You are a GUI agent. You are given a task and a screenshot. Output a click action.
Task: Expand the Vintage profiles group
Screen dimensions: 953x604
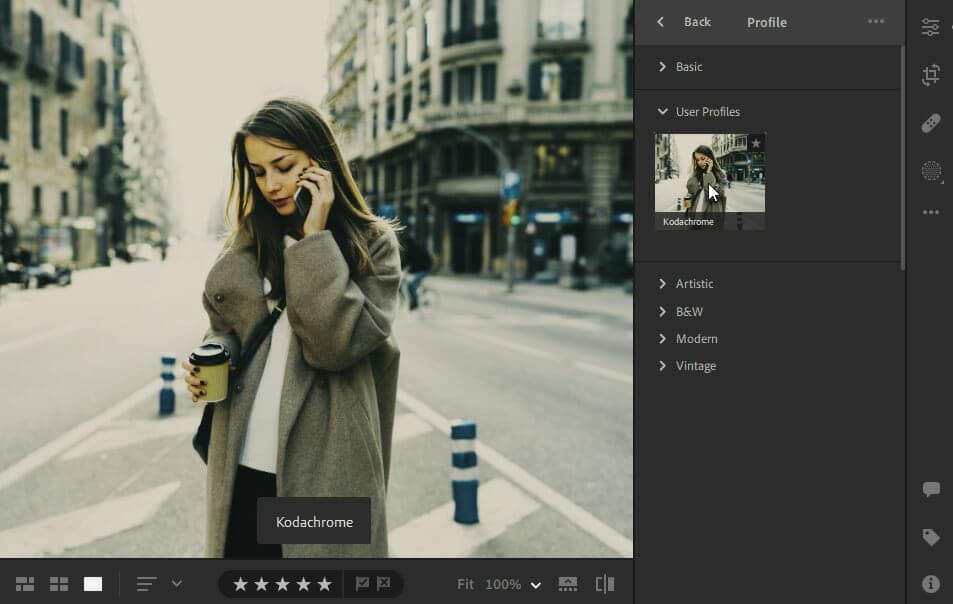[695, 366]
